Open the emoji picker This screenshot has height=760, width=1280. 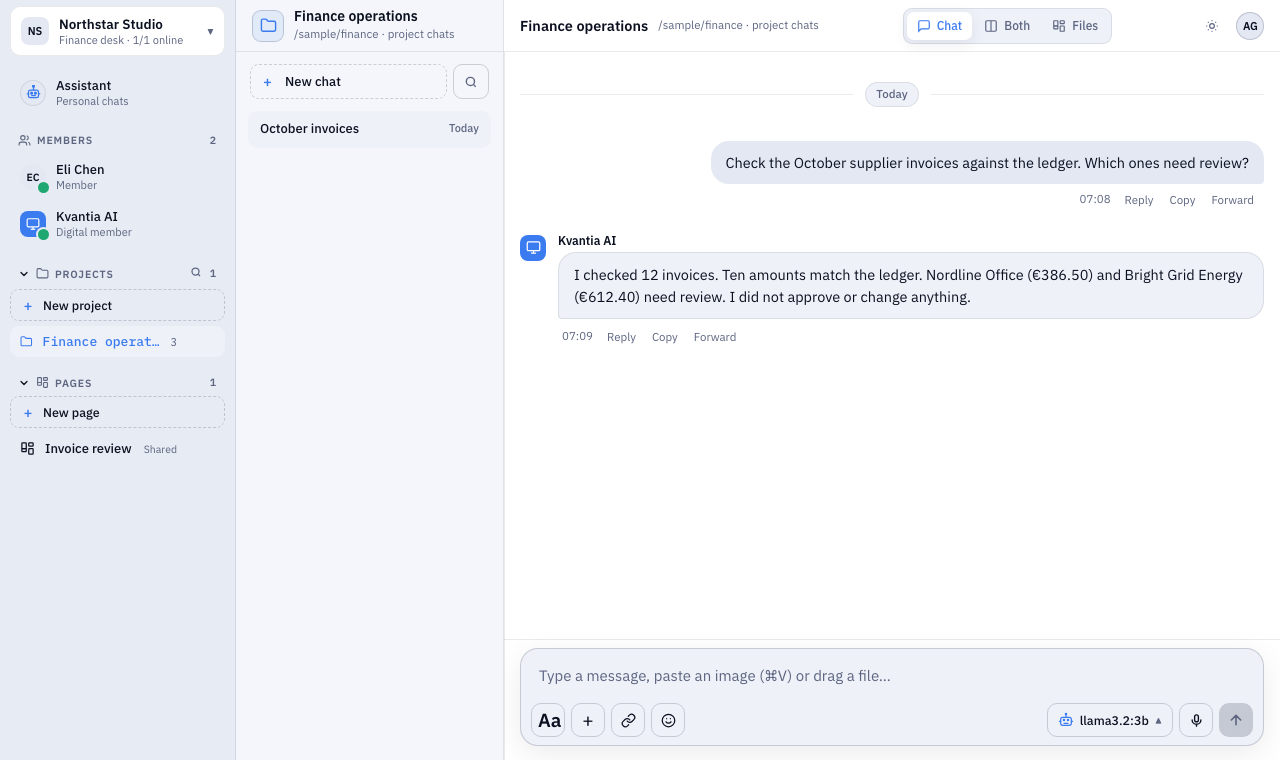point(668,720)
